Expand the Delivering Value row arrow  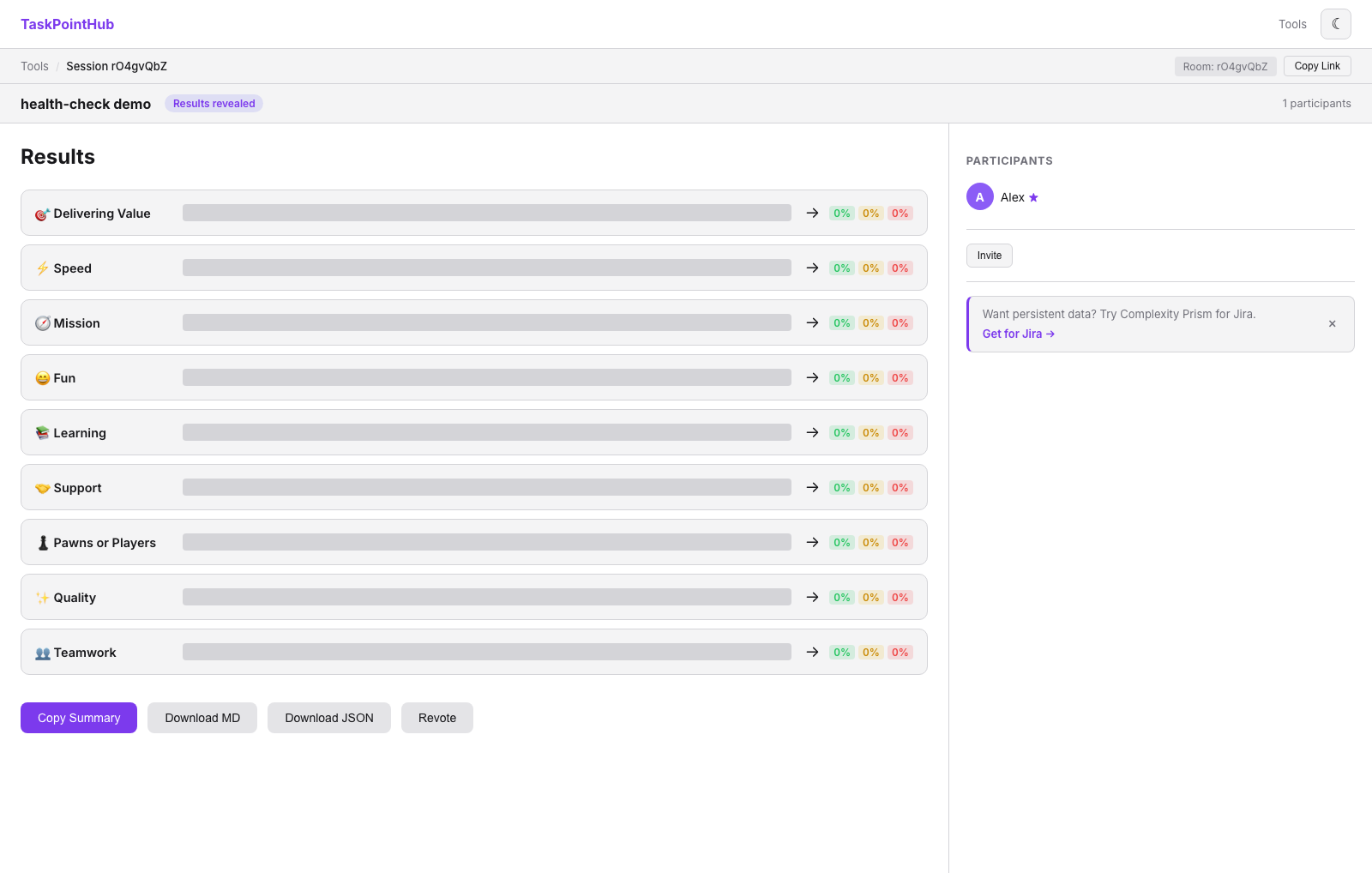[812, 213]
